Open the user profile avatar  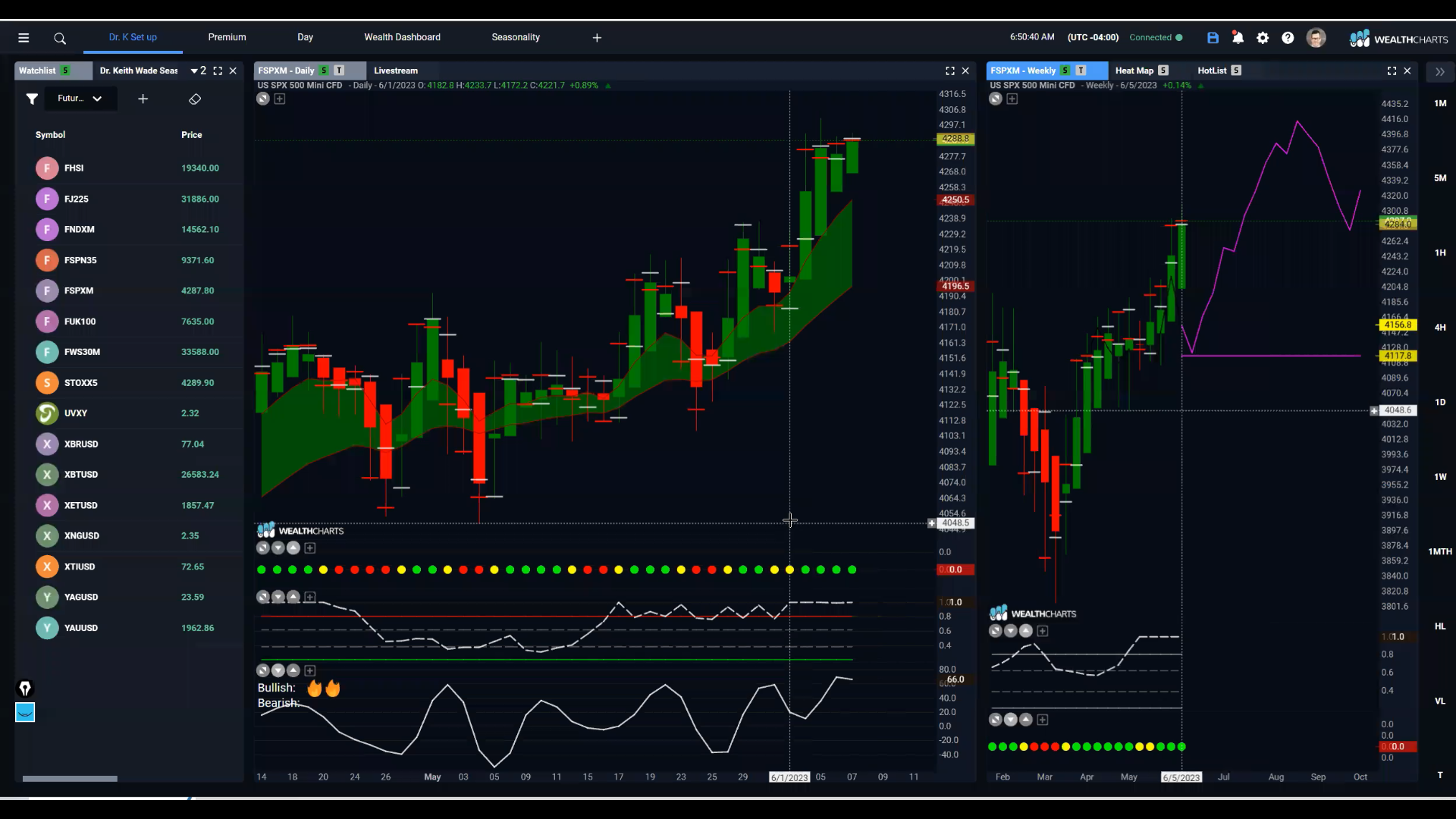pyautogui.click(x=1316, y=38)
